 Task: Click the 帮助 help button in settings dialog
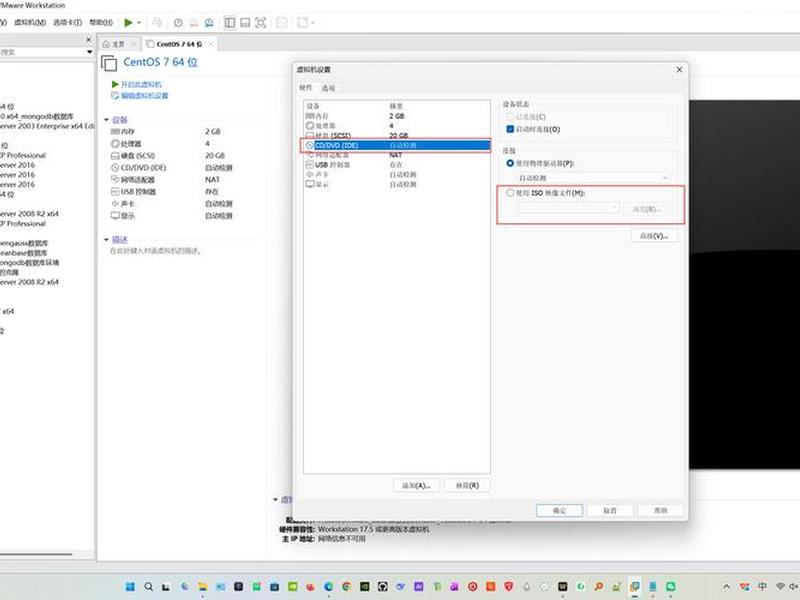[661, 510]
